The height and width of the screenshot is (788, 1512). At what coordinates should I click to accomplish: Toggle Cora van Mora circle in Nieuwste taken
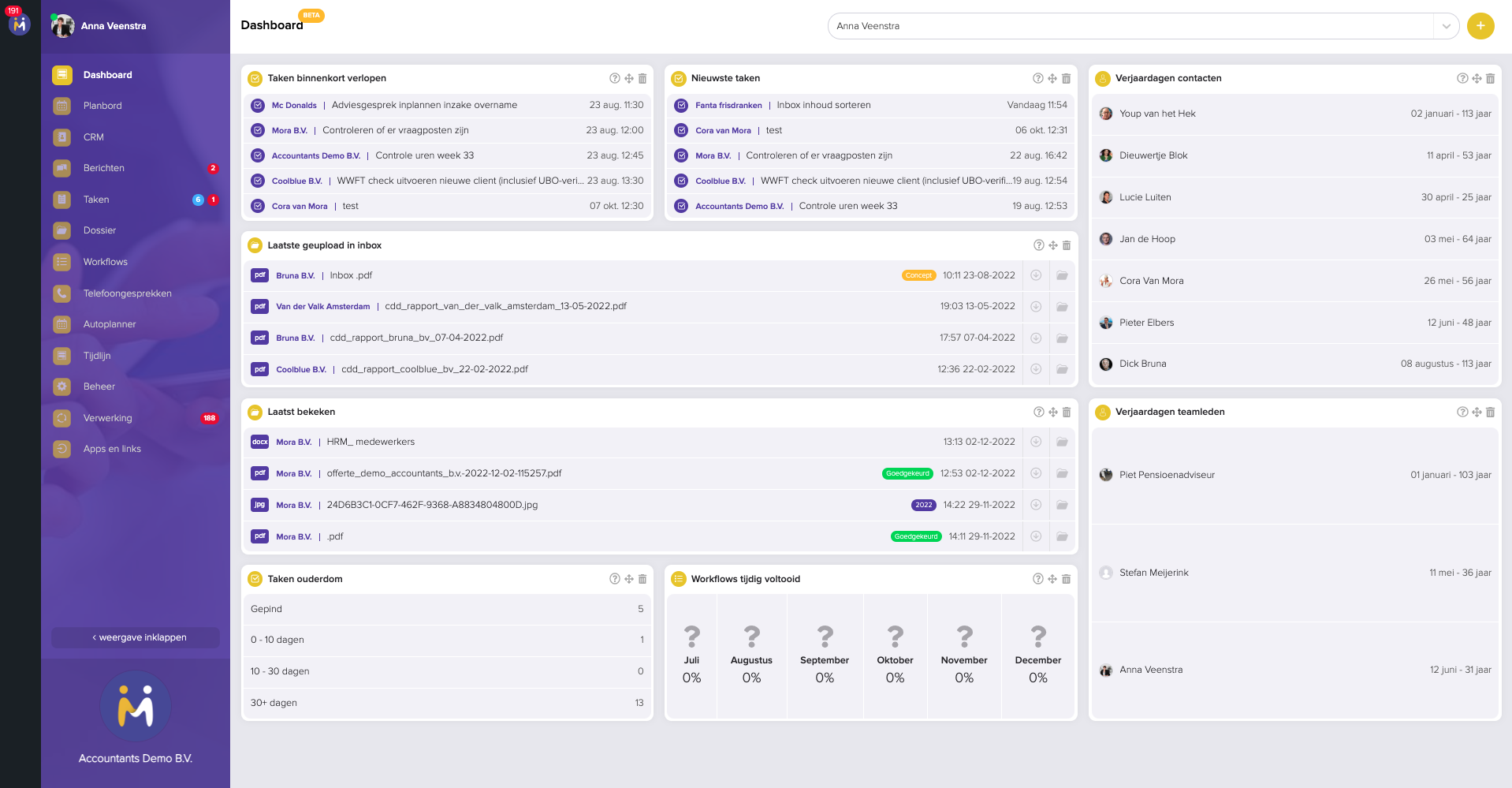681,130
